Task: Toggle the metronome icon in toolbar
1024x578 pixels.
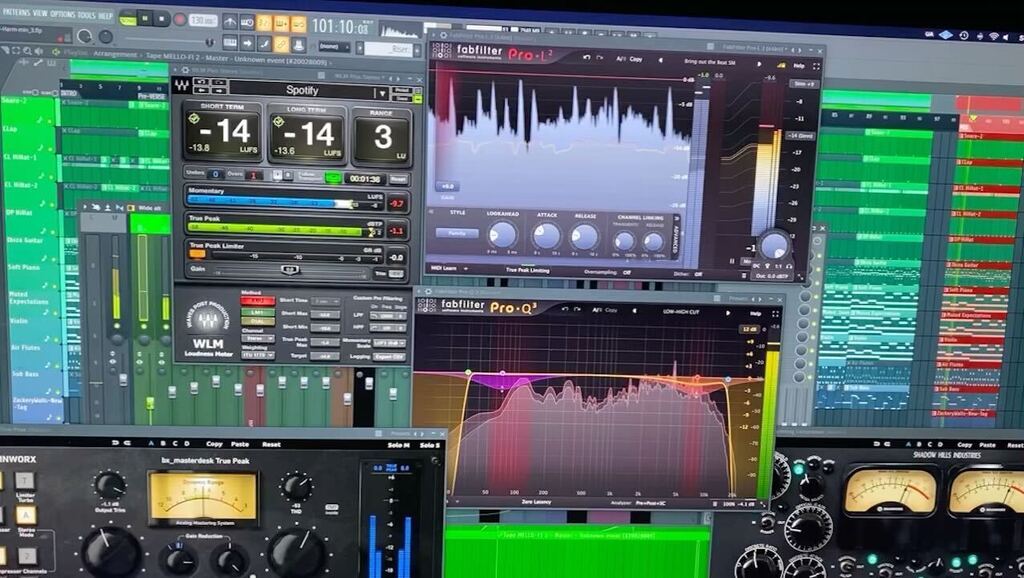Action: coord(230,22)
